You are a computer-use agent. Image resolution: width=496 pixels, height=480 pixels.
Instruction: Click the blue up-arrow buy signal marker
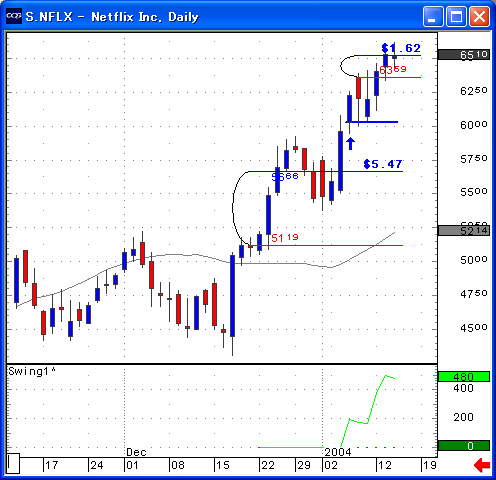pyautogui.click(x=350, y=143)
